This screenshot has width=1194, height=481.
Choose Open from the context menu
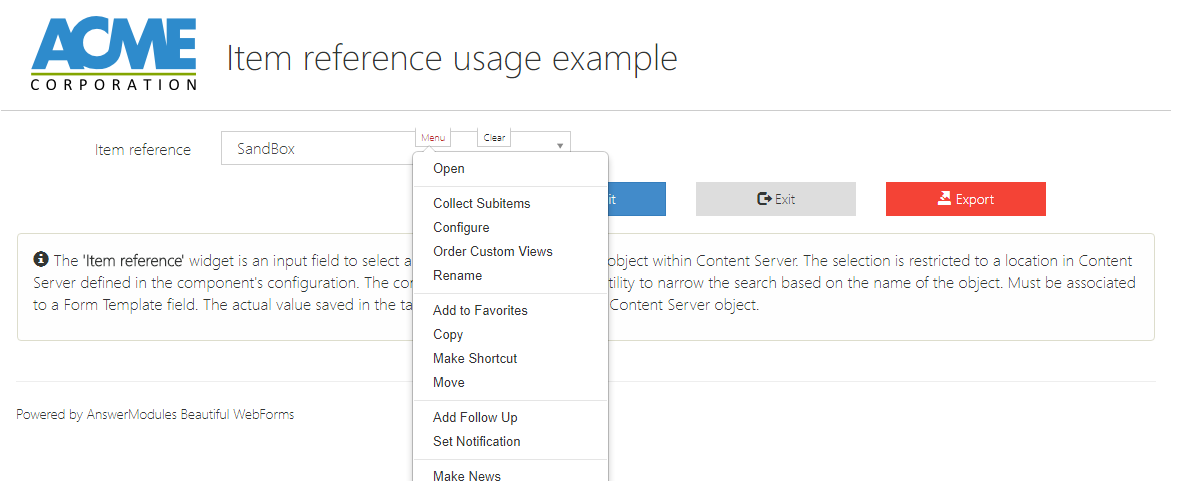[x=449, y=169]
